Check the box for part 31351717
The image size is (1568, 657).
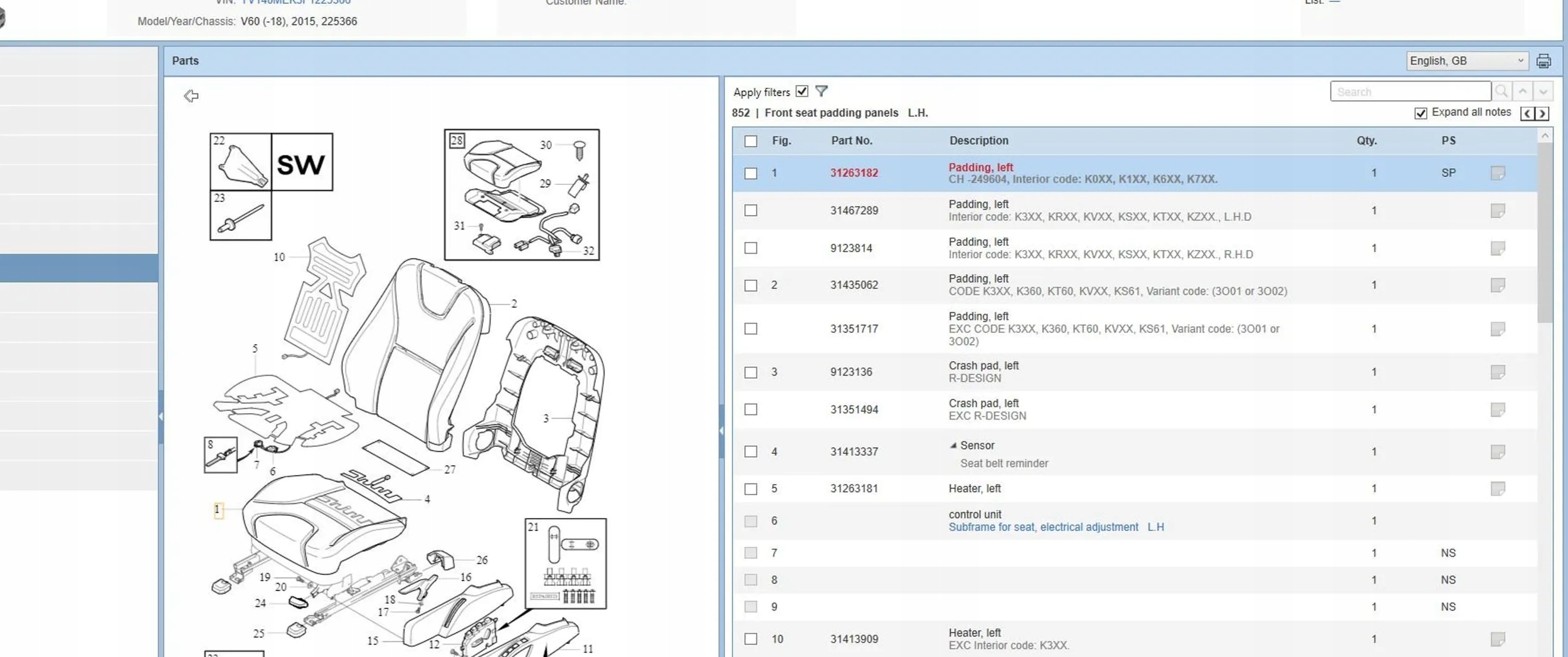[751, 329]
